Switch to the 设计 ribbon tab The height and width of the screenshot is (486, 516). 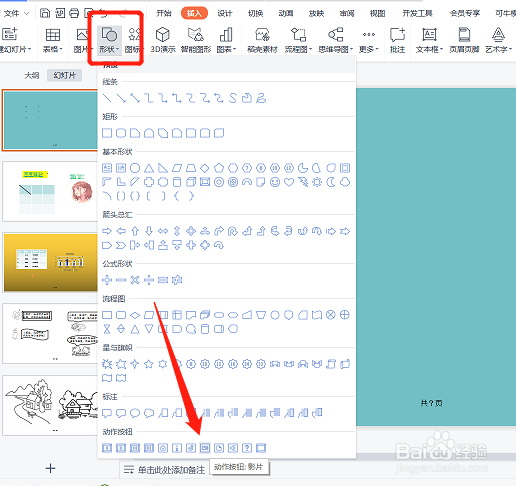(225, 13)
